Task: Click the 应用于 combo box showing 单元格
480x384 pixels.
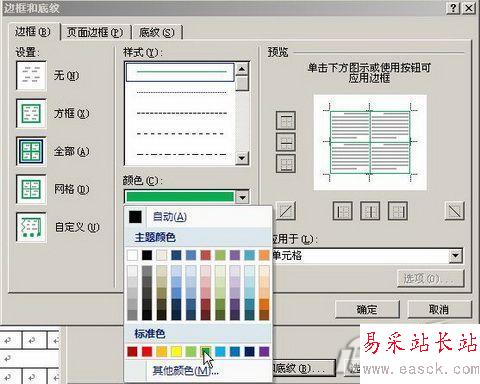Action: (367, 256)
